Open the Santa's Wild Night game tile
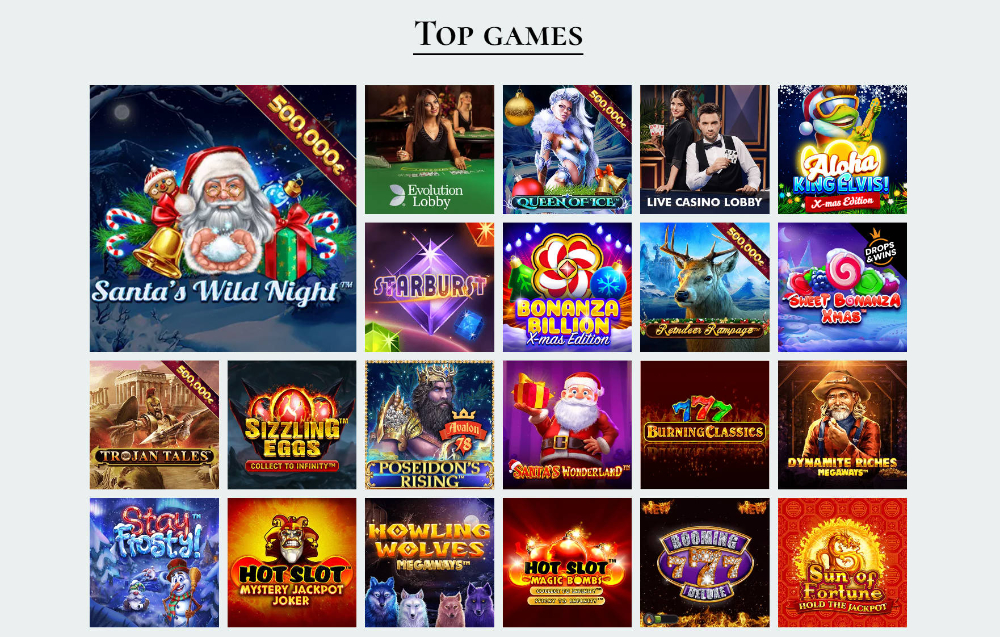This screenshot has height=637, width=1000. click(x=223, y=218)
